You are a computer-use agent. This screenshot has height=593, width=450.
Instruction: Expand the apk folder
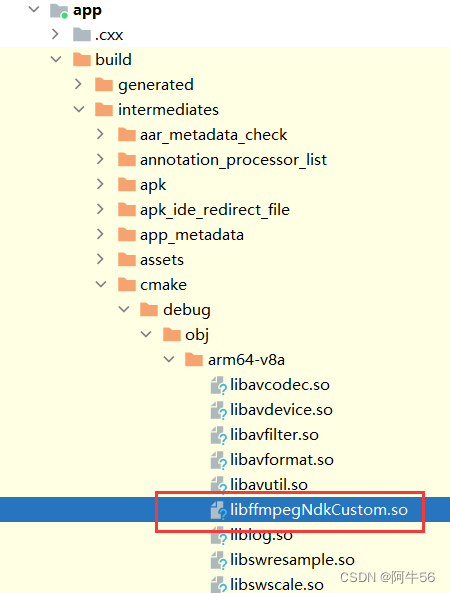point(100,184)
